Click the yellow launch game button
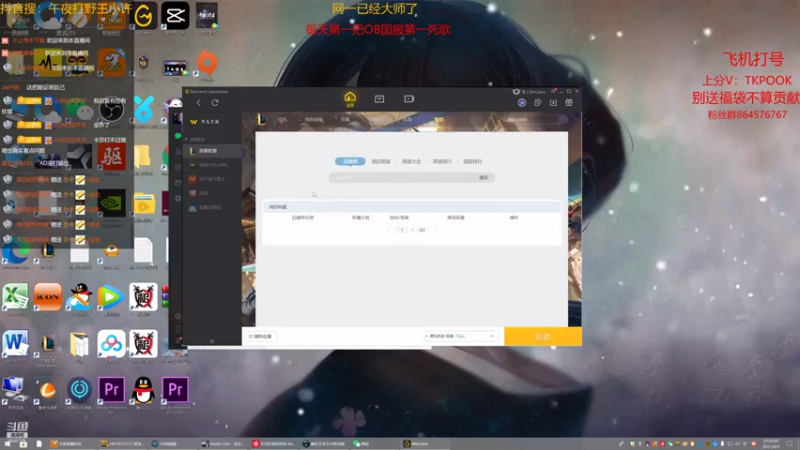The width and height of the screenshot is (800, 450). (543, 336)
